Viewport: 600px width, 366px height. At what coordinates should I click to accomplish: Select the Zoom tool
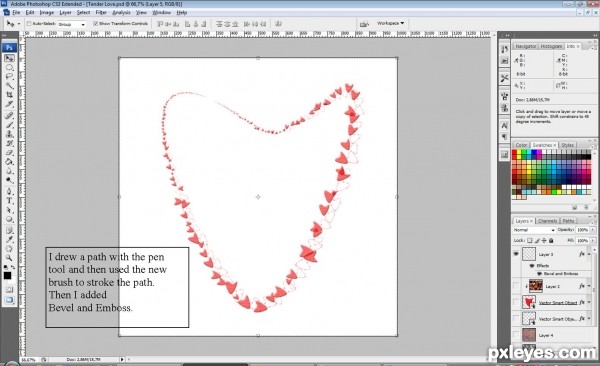9,258
